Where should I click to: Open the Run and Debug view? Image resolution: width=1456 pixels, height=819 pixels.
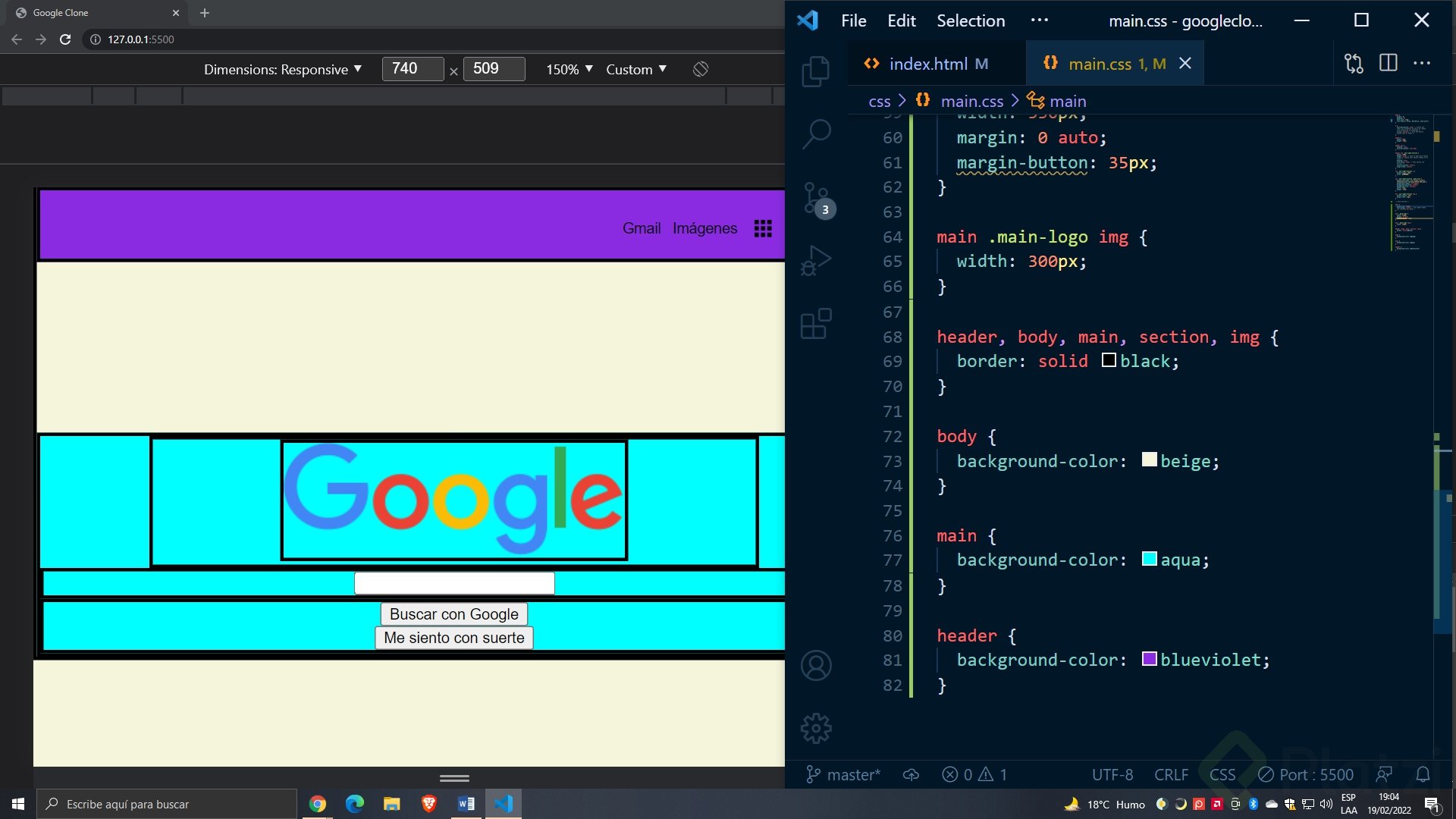click(x=816, y=261)
